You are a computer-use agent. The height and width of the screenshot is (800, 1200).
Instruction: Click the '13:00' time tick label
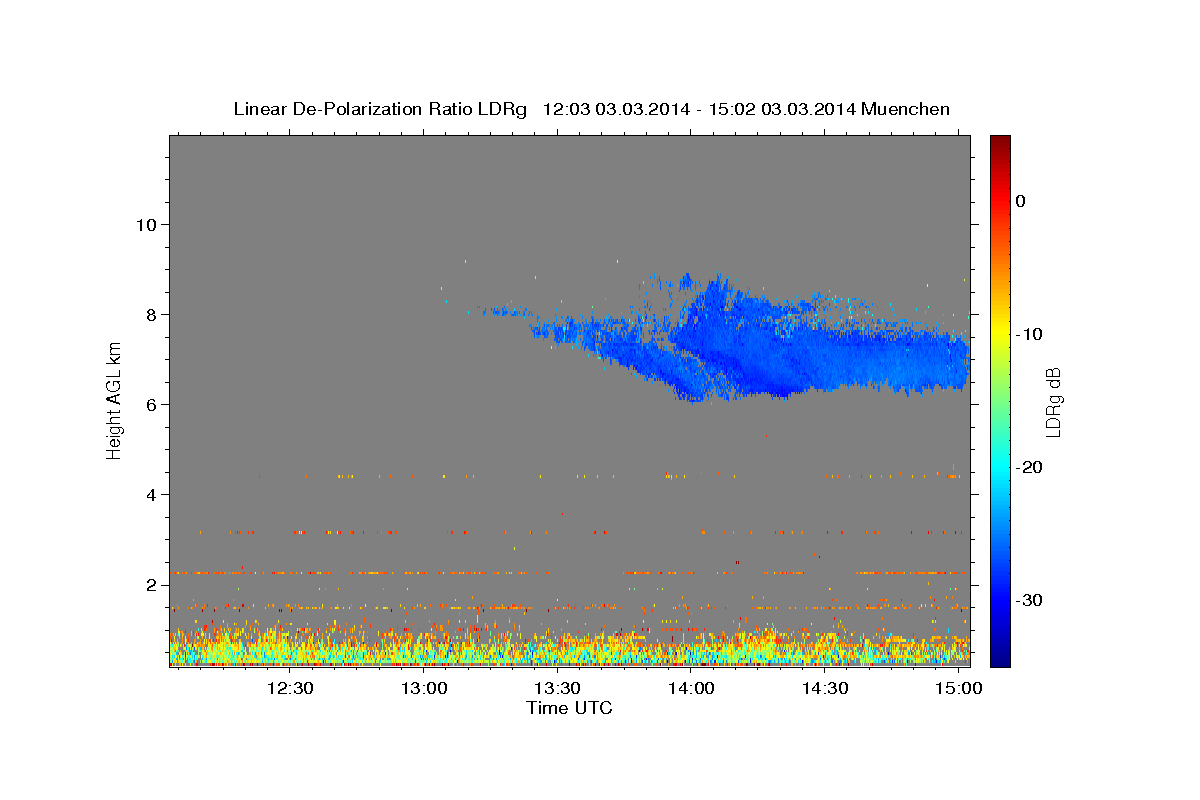click(424, 689)
